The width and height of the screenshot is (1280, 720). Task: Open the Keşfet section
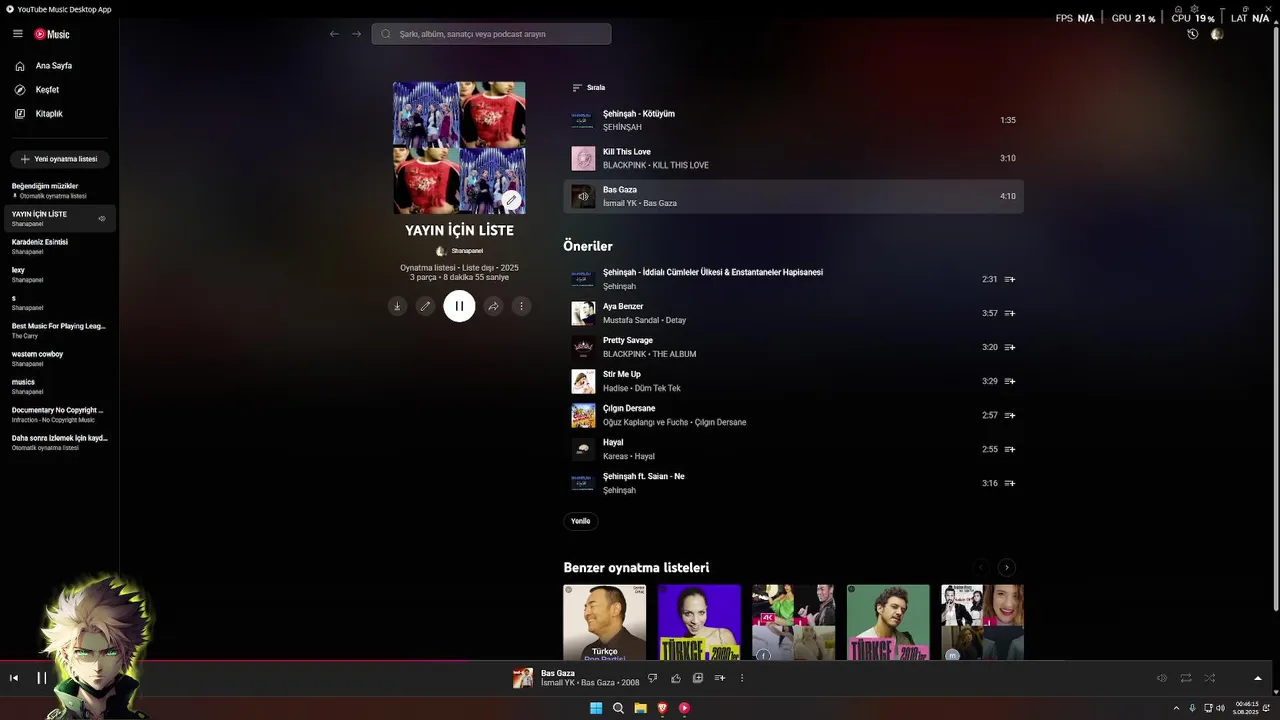point(60,90)
